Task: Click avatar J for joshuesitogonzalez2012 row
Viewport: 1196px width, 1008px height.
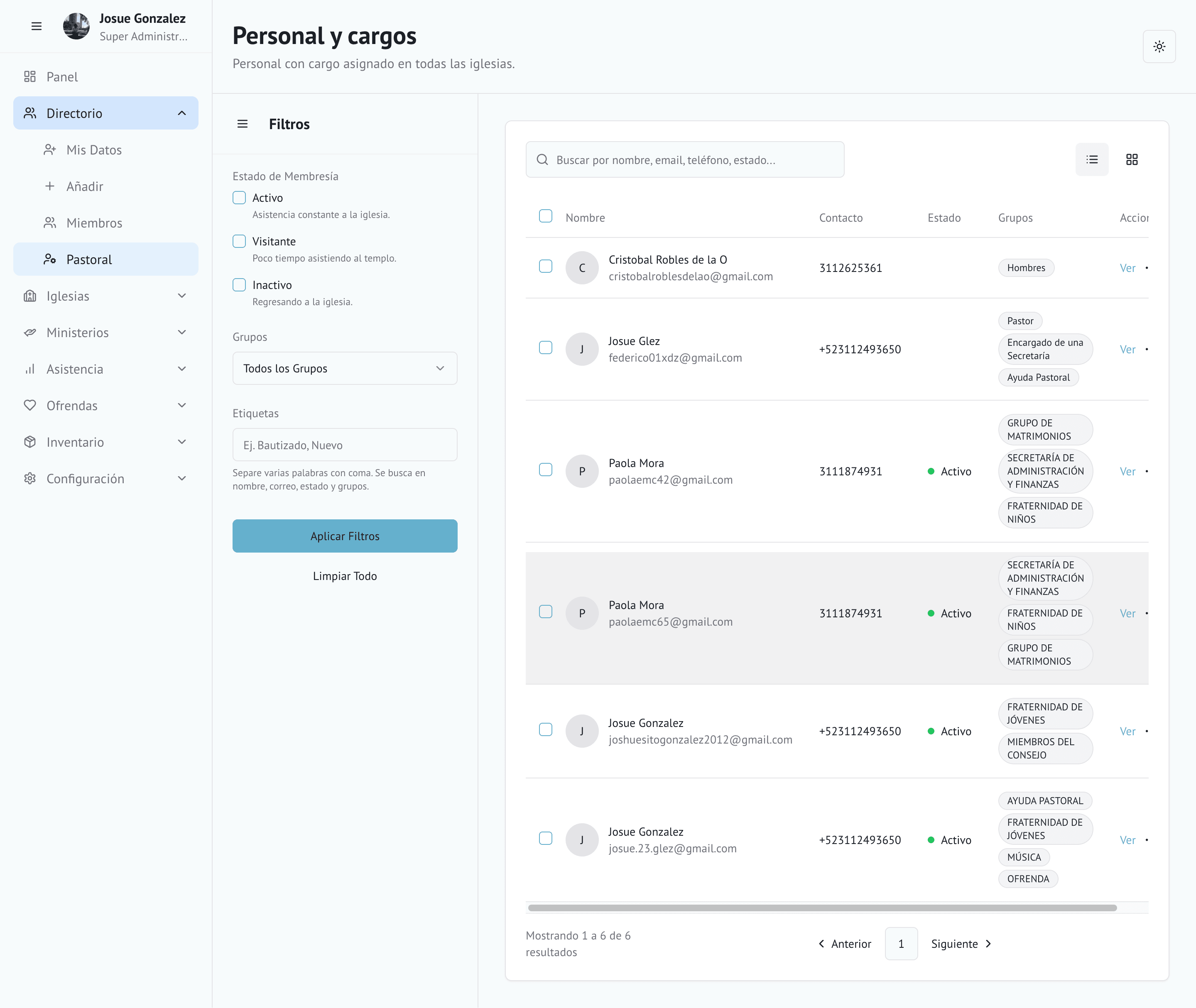Action: (582, 732)
